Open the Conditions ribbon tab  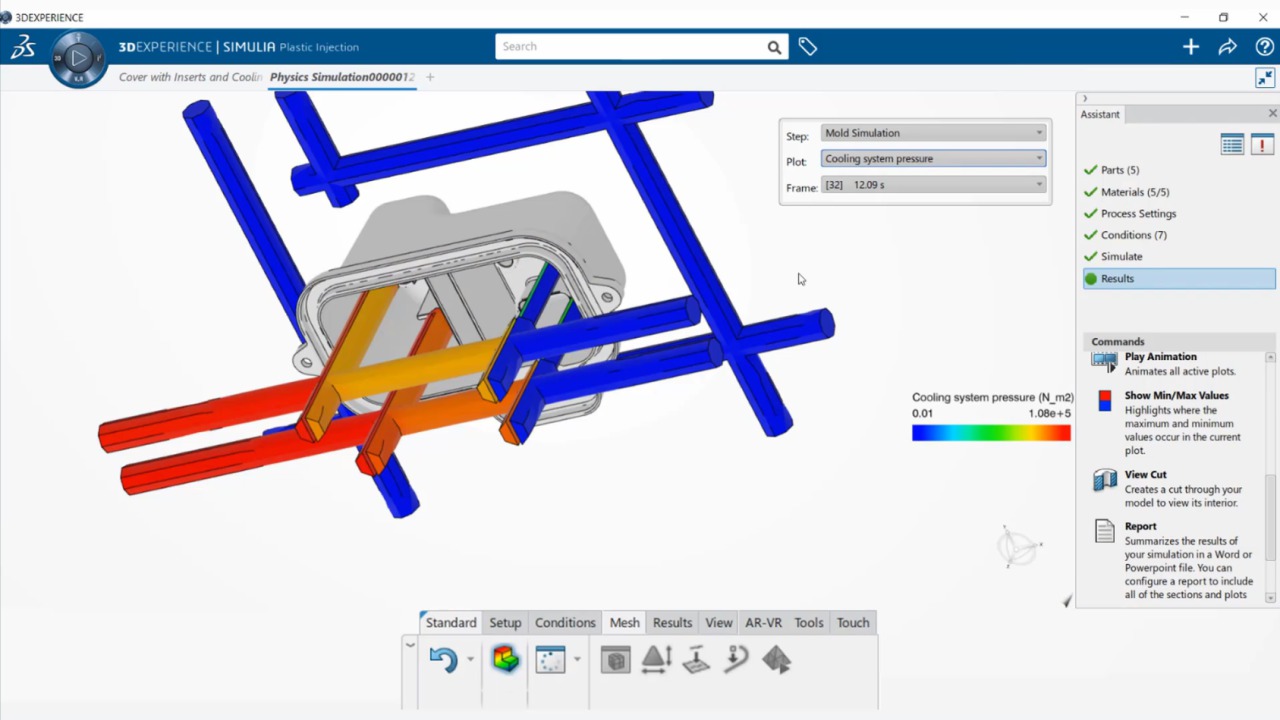(x=565, y=622)
